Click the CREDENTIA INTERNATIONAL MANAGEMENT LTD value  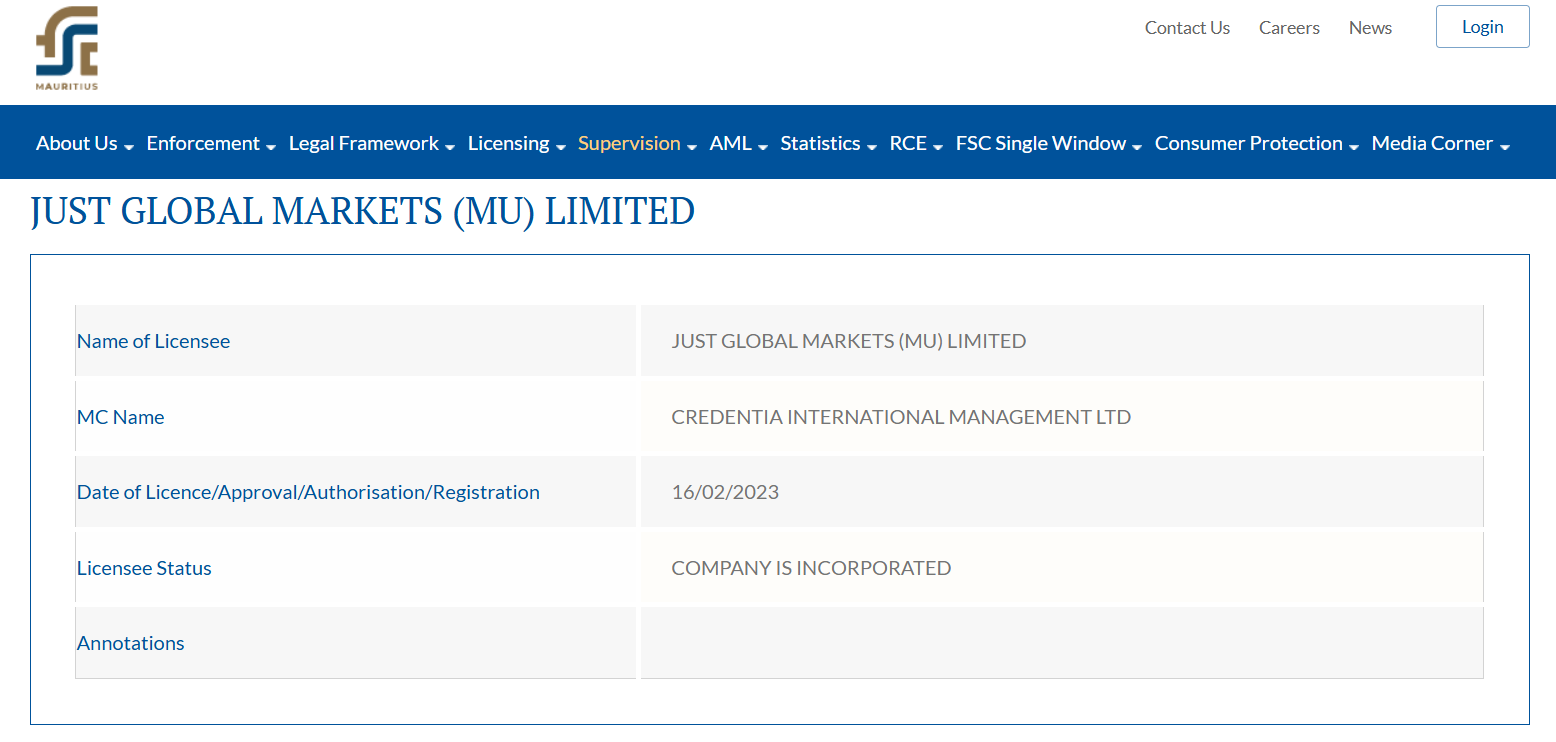(901, 417)
